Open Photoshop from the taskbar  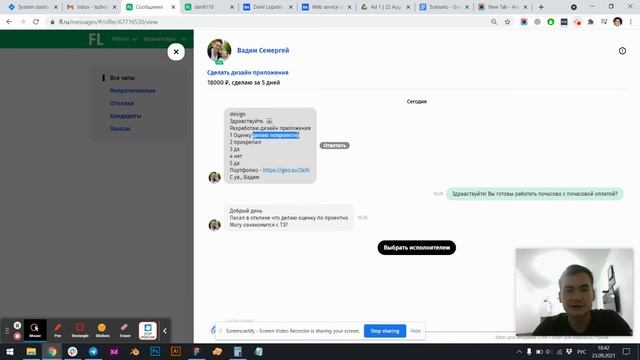point(155,351)
